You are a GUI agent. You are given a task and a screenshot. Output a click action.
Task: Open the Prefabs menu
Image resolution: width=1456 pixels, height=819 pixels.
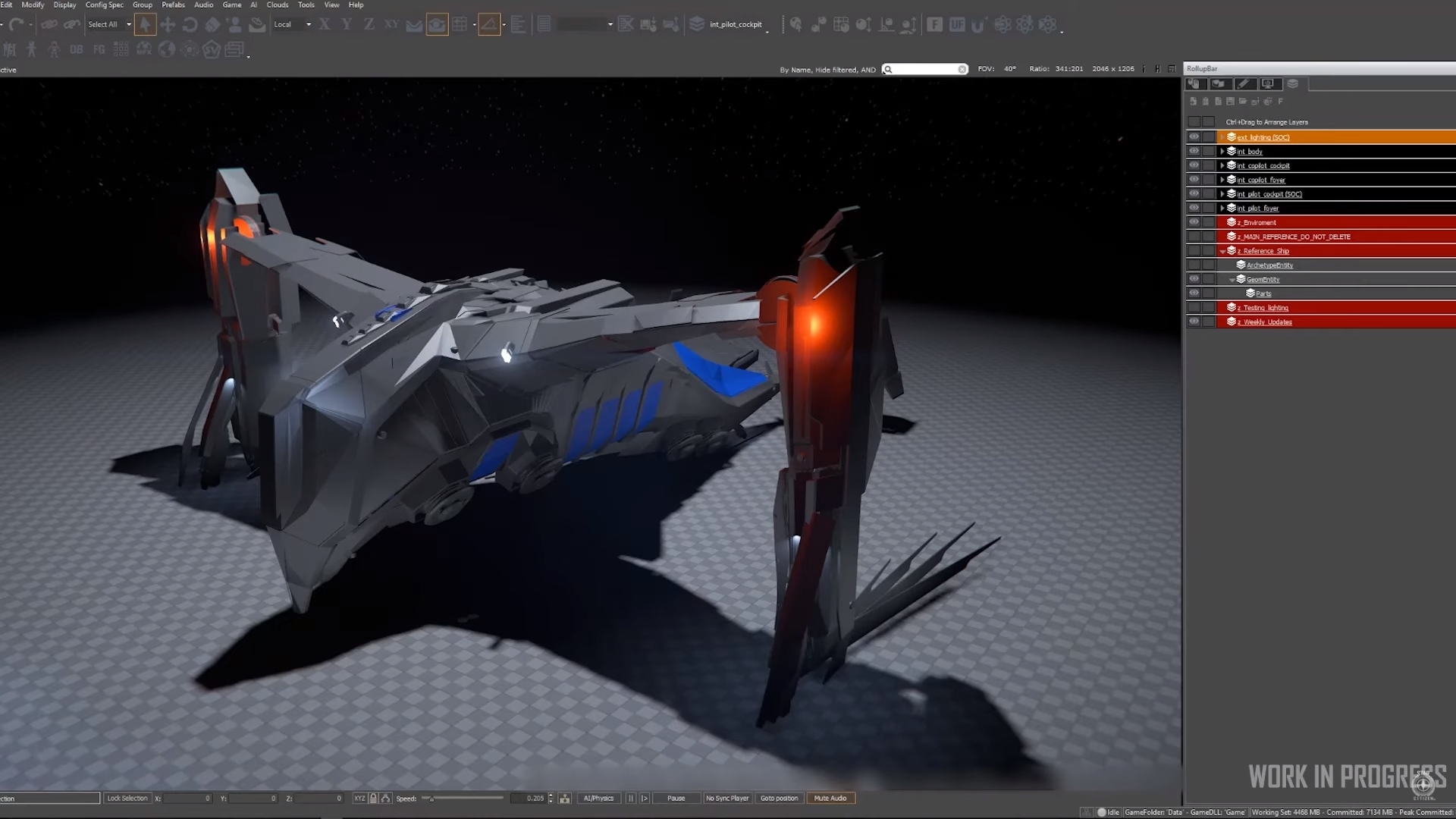point(173,5)
